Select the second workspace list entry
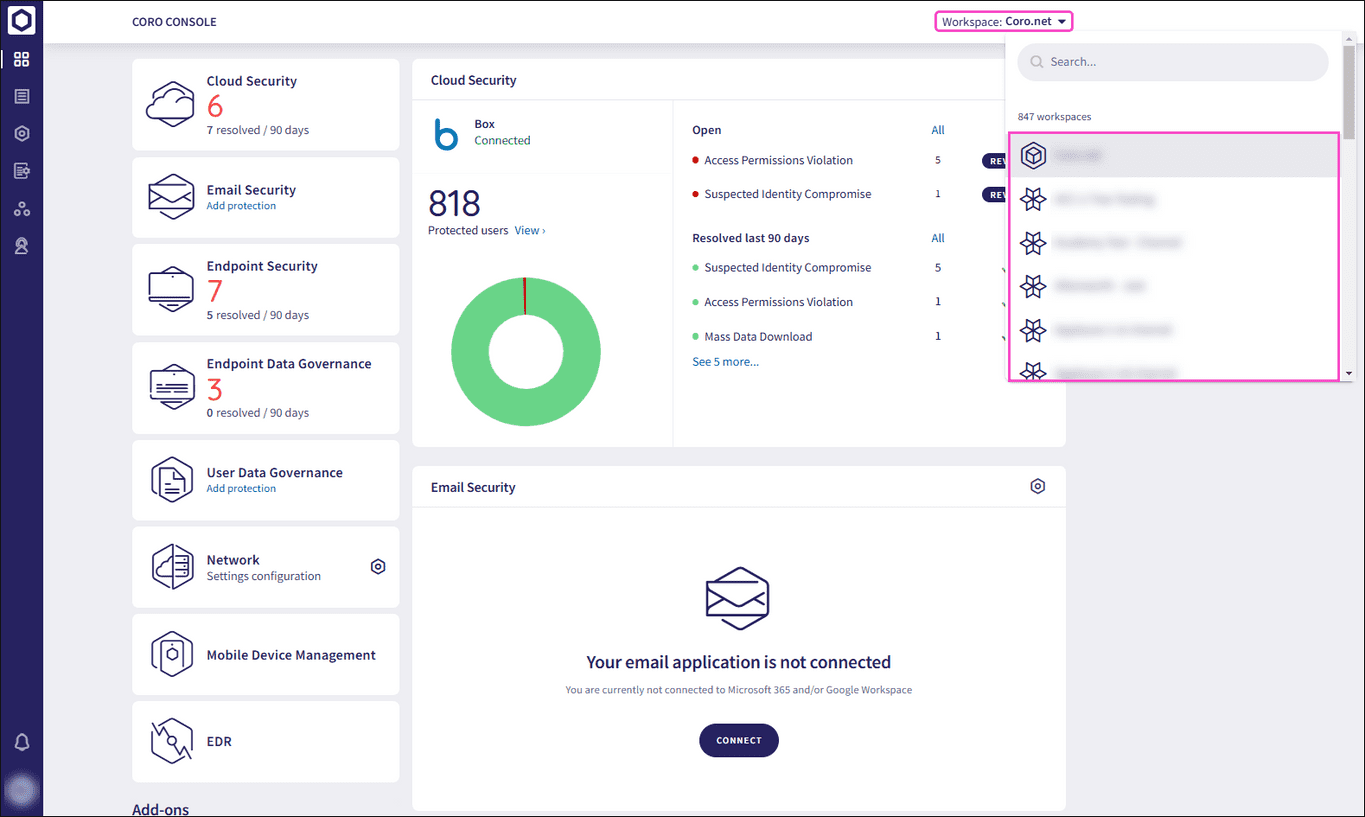The height and width of the screenshot is (817, 1365). pos(1173,200)
